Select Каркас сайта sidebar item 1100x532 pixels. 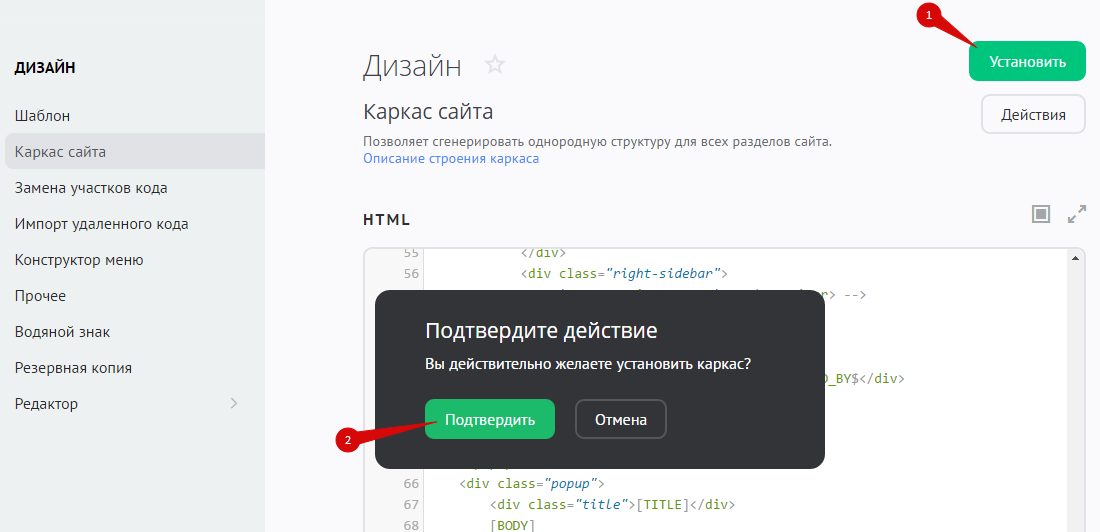click(x=60, y=152)
